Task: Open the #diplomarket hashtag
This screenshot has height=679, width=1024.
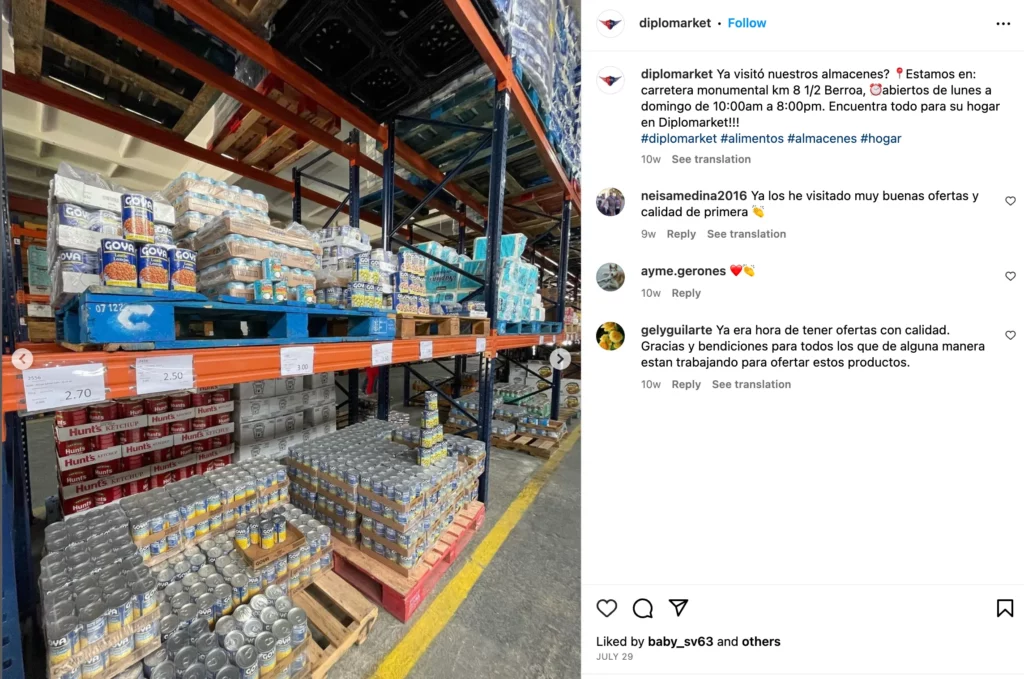Action: click(679, 138)
